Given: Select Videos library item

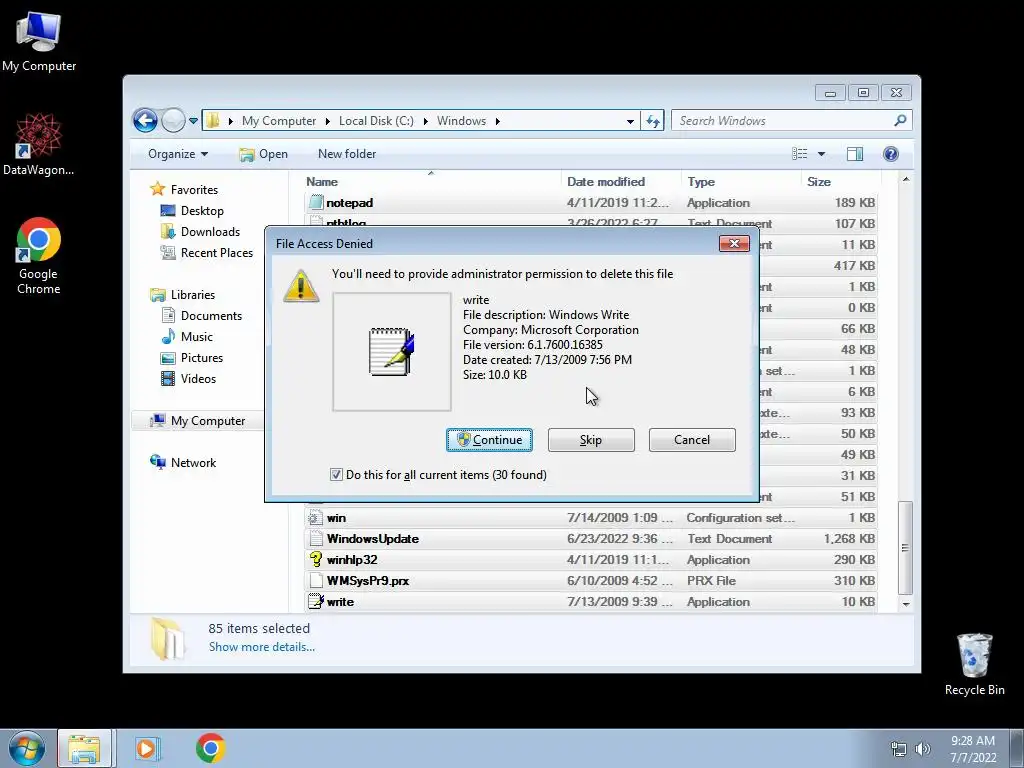Looking at the screenshot, I should click(198, 379).
